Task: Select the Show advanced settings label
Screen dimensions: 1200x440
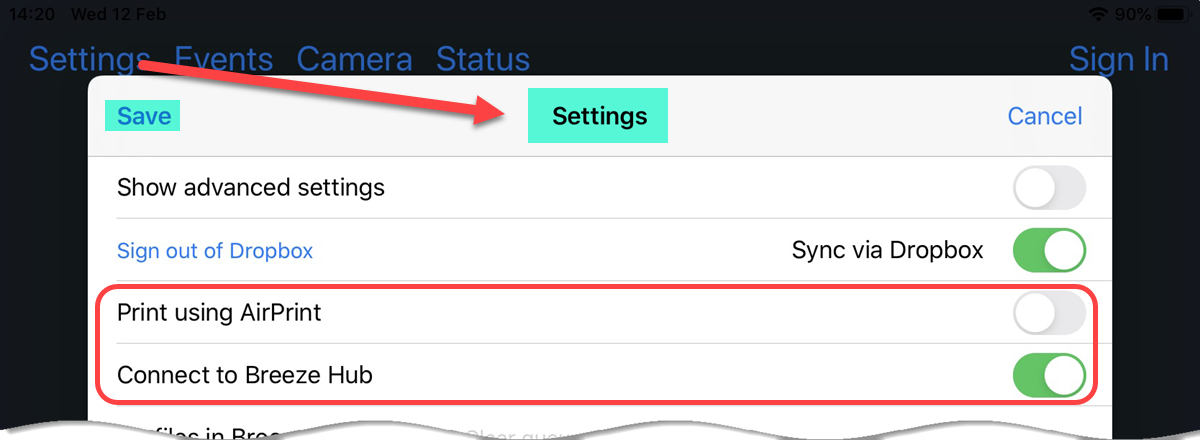Action: 251,187
